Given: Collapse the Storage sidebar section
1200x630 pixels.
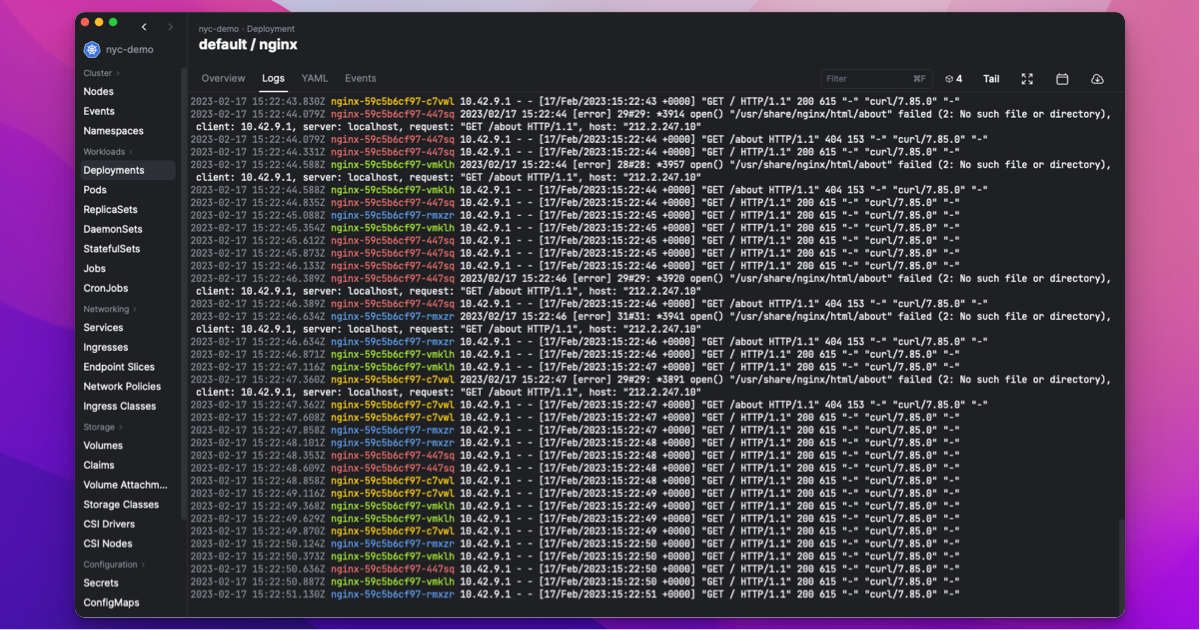Looking at the screenshot, I should click(x=121, y=427).
